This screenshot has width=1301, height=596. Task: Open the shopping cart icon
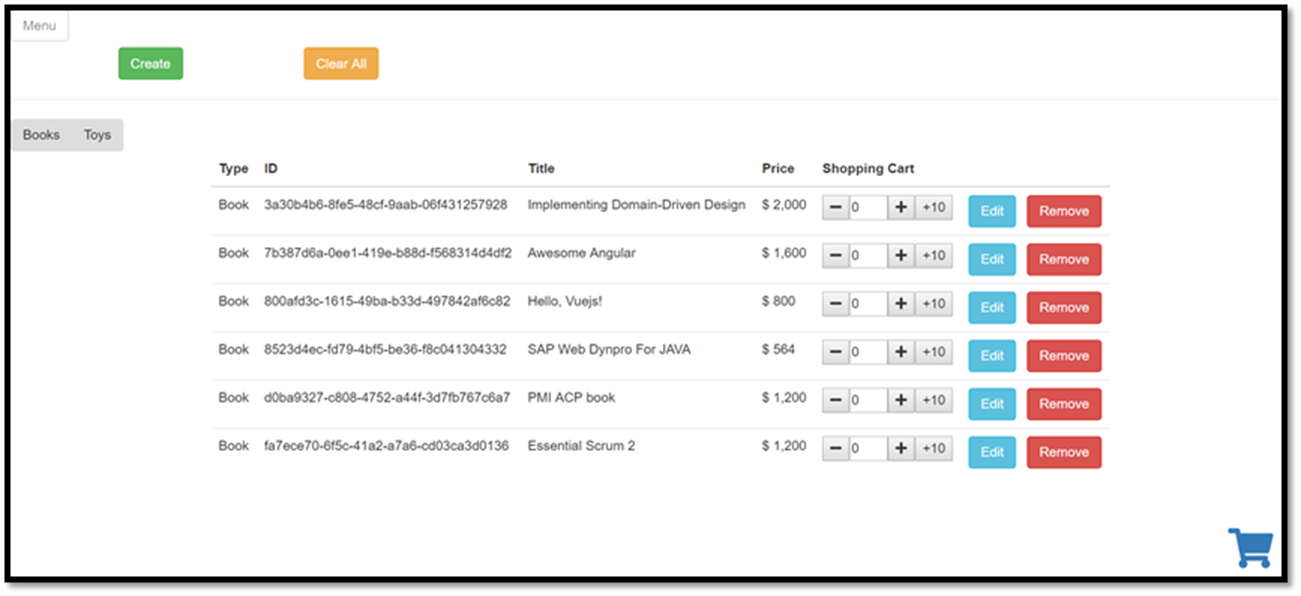click(1251, 547)
